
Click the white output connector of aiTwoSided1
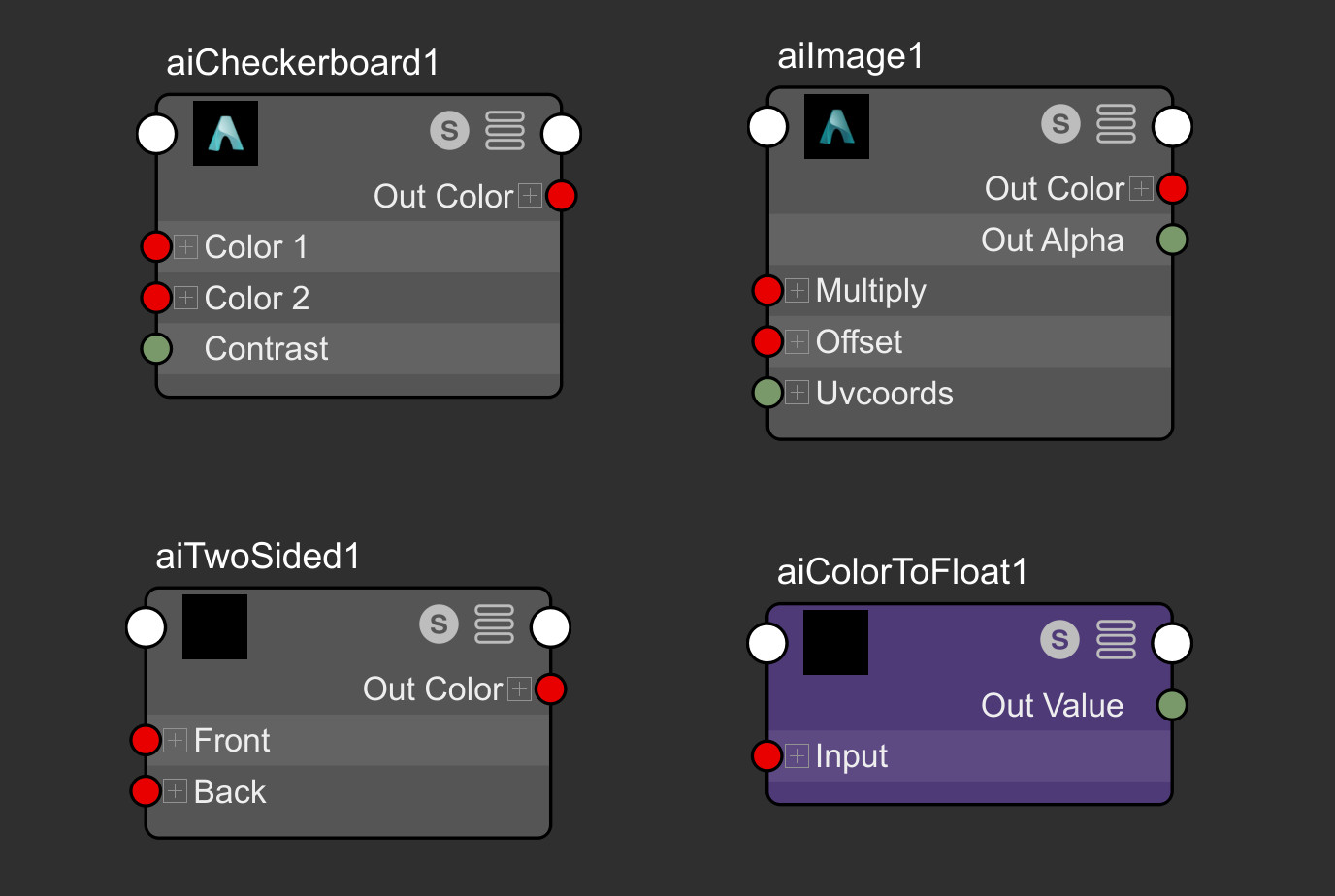coord(550,627)
